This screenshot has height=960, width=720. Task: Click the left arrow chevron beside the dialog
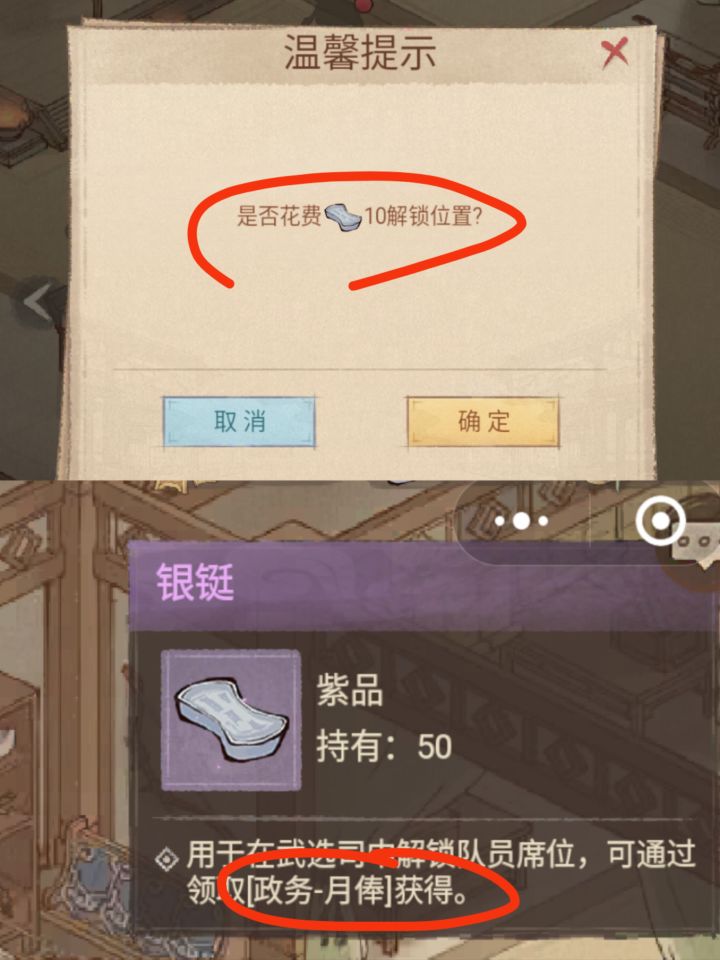[38, 300]
